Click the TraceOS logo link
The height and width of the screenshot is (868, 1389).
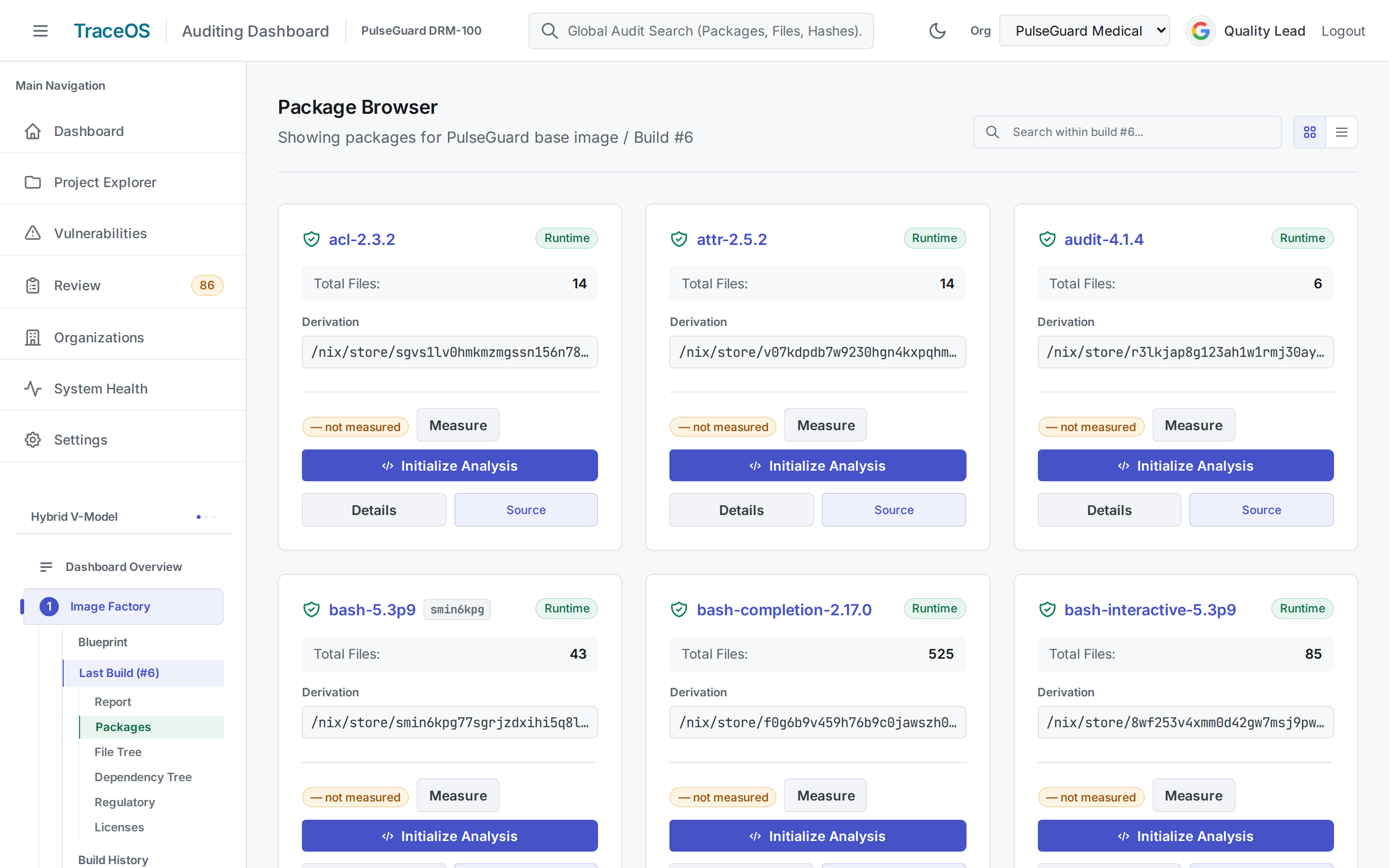click(112, 31)
